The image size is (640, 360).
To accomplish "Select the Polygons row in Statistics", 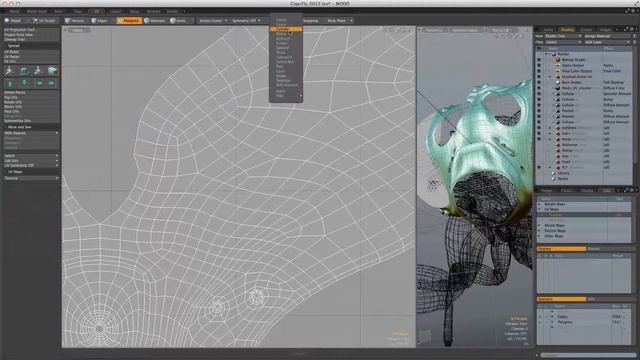I will click(584, 322).
